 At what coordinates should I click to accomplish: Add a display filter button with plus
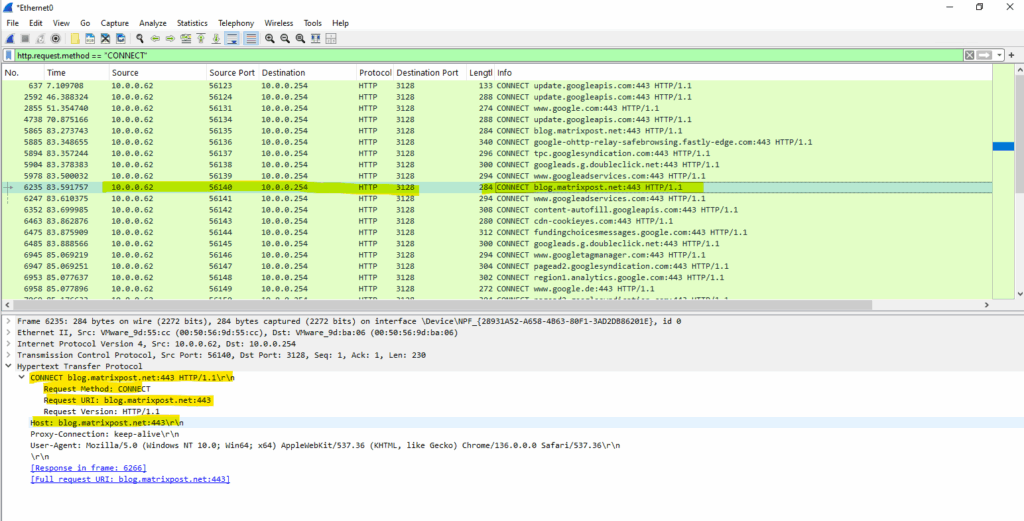(1013, 55)
